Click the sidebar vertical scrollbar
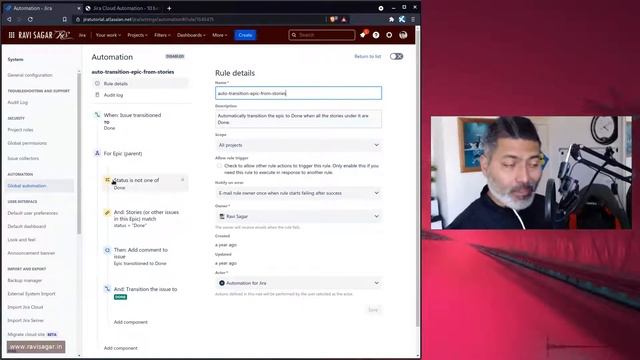Viewport: 640px width, 360px height. (79, 153)
